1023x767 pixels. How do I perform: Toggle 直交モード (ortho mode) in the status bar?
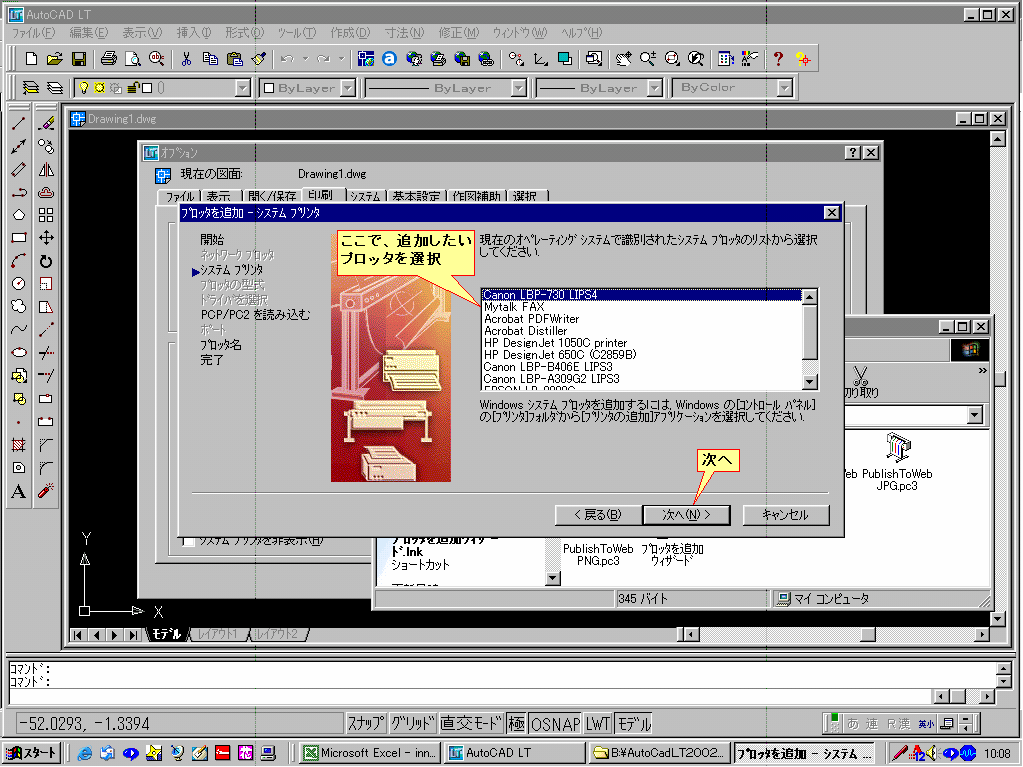471,723
